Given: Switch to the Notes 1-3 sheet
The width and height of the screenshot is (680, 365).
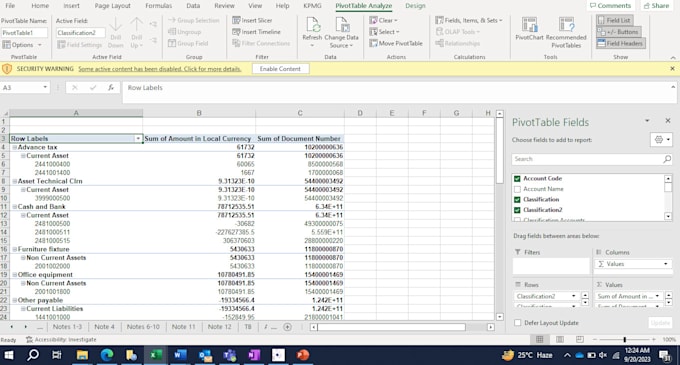Looking at the screenshot, I should tap(67, 327).
